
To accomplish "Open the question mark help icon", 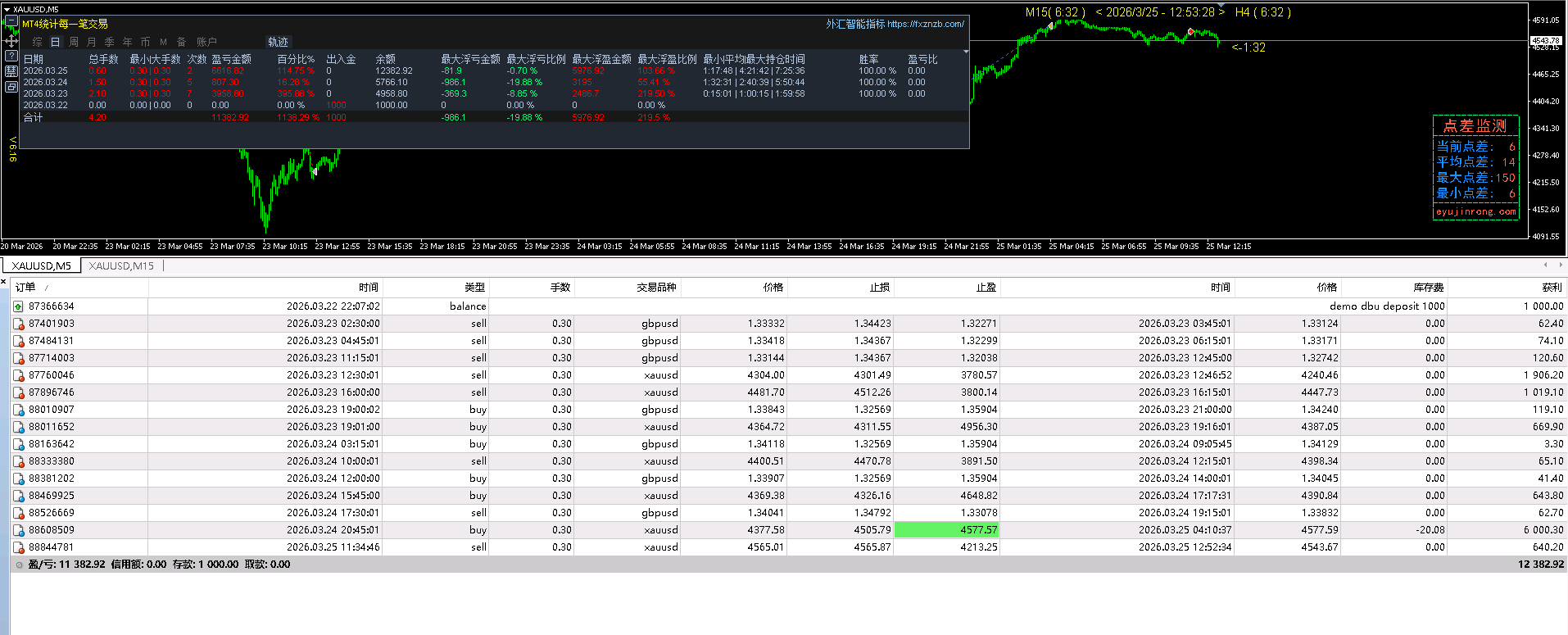I will tap(11, 56).
